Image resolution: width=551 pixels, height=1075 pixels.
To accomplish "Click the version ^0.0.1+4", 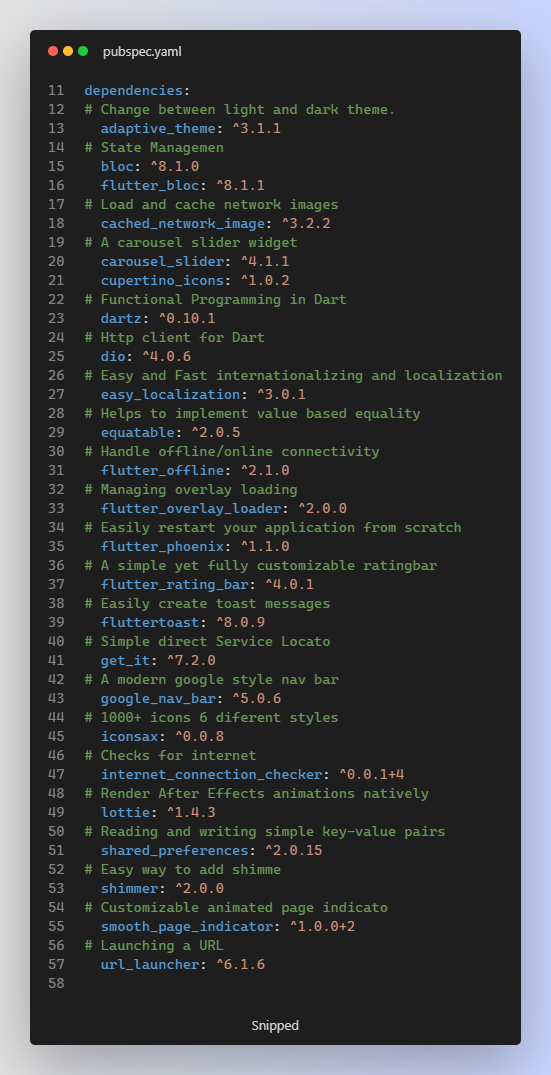I will [371, 775].
